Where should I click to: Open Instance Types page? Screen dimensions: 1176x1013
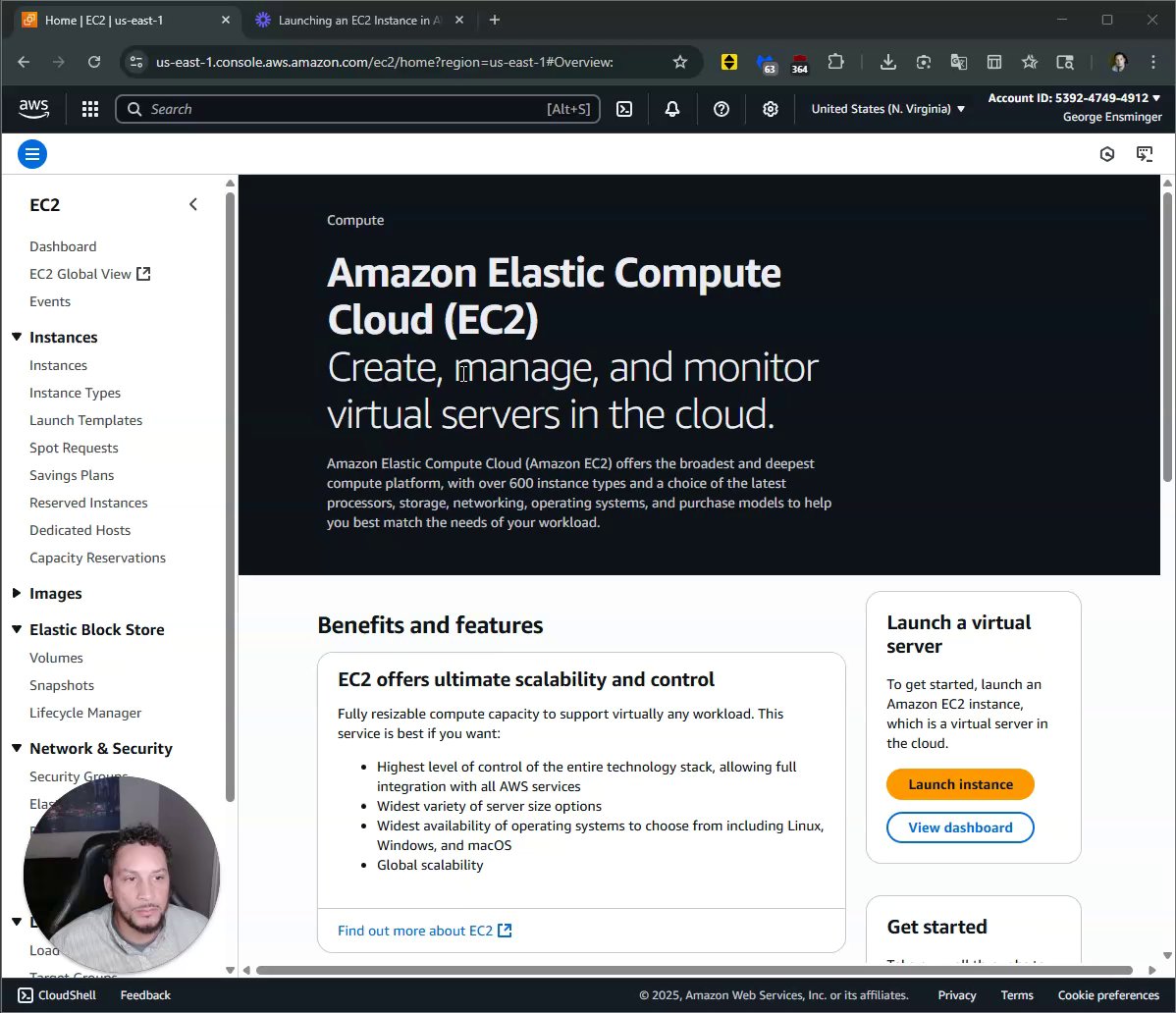pyautogui.click(x=75, y=393)
